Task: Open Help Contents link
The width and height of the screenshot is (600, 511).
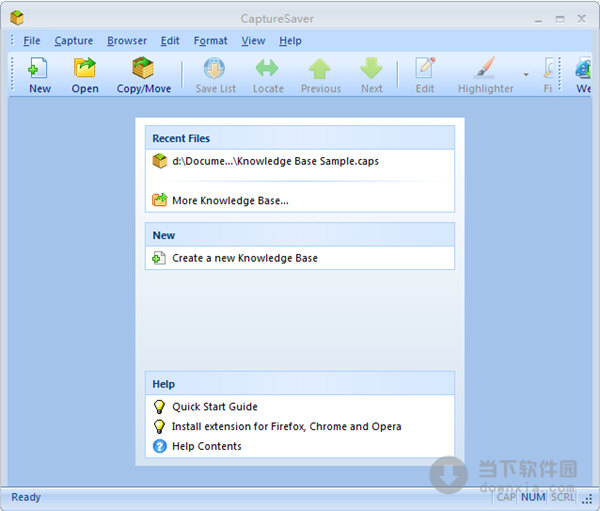Action: [x=207, y=446]
